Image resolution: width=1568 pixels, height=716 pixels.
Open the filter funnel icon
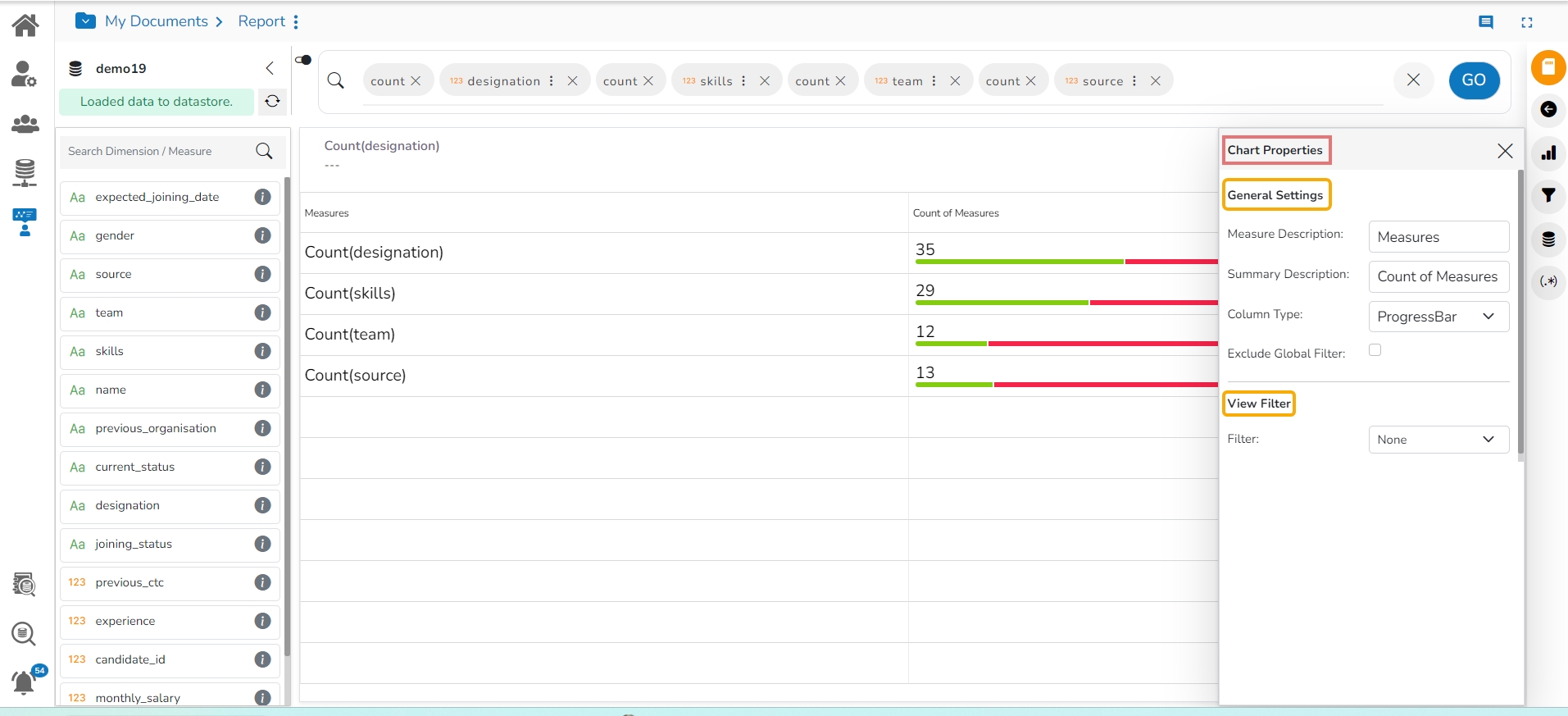pos(1548,195)
